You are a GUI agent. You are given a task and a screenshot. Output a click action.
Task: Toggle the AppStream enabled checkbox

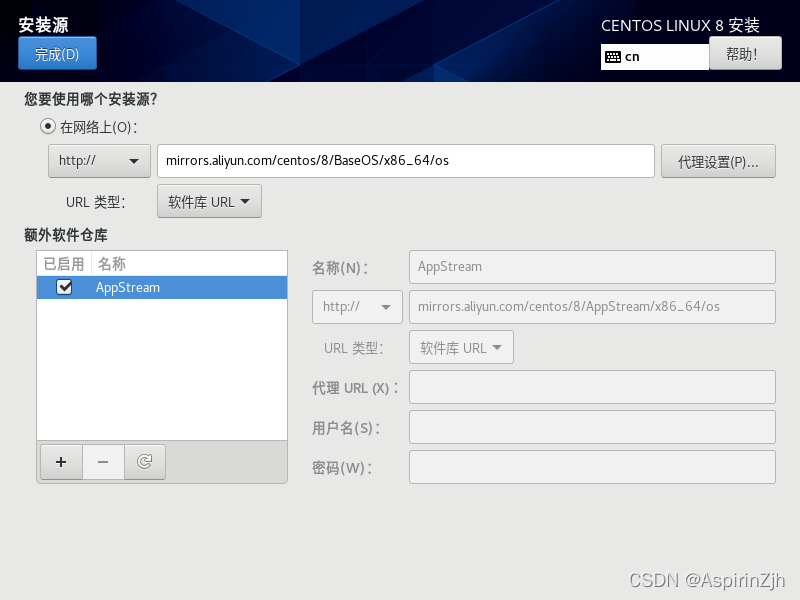coord(64,287)
